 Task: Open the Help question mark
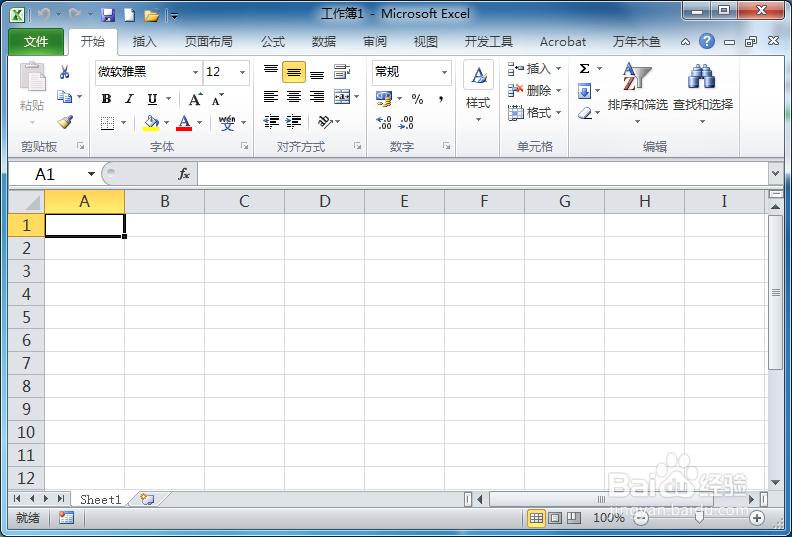[707, 41]
